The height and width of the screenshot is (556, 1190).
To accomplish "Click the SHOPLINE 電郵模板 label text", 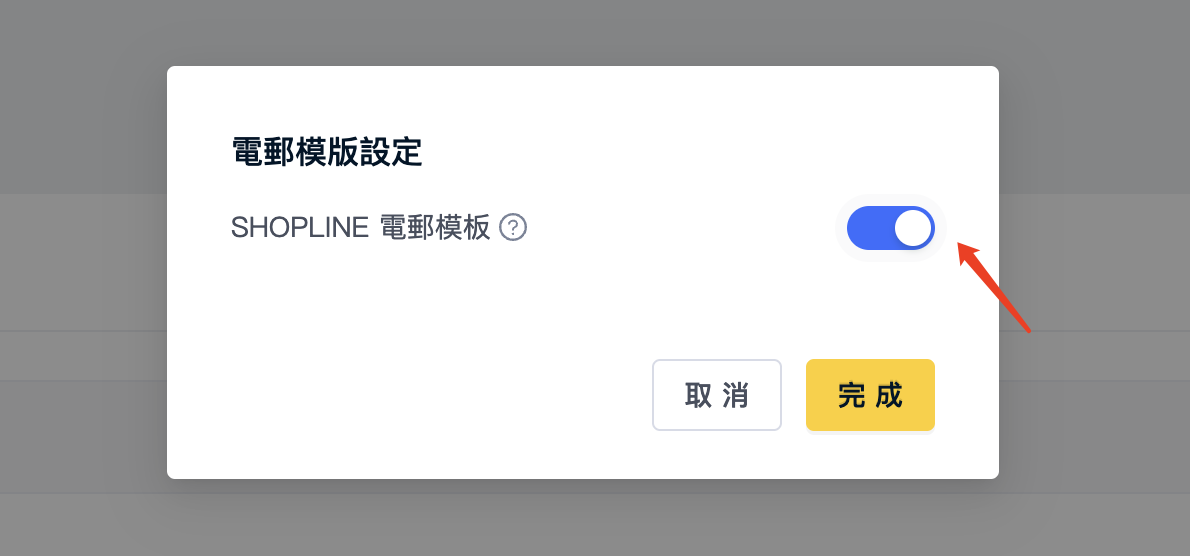I will [x=360, y=228].
